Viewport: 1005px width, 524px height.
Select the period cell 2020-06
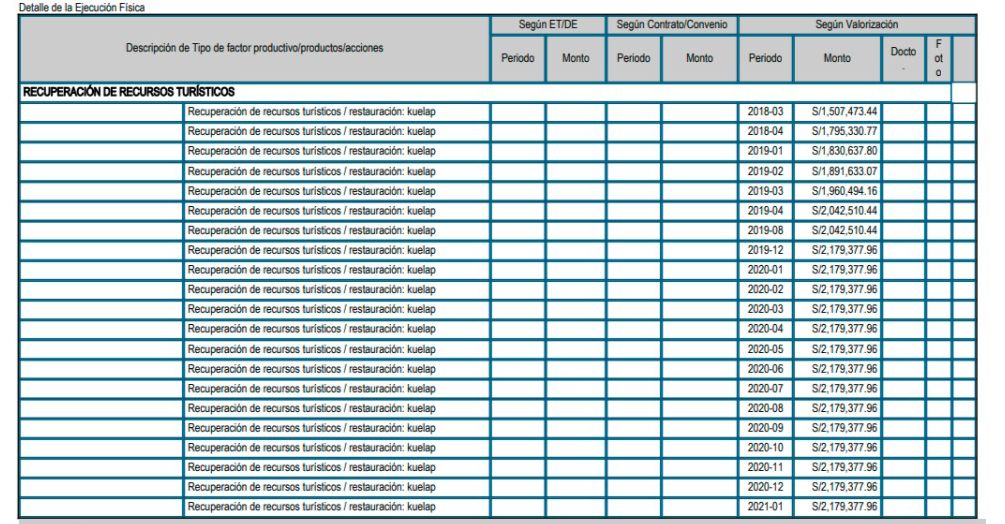[x=765, y=368]
